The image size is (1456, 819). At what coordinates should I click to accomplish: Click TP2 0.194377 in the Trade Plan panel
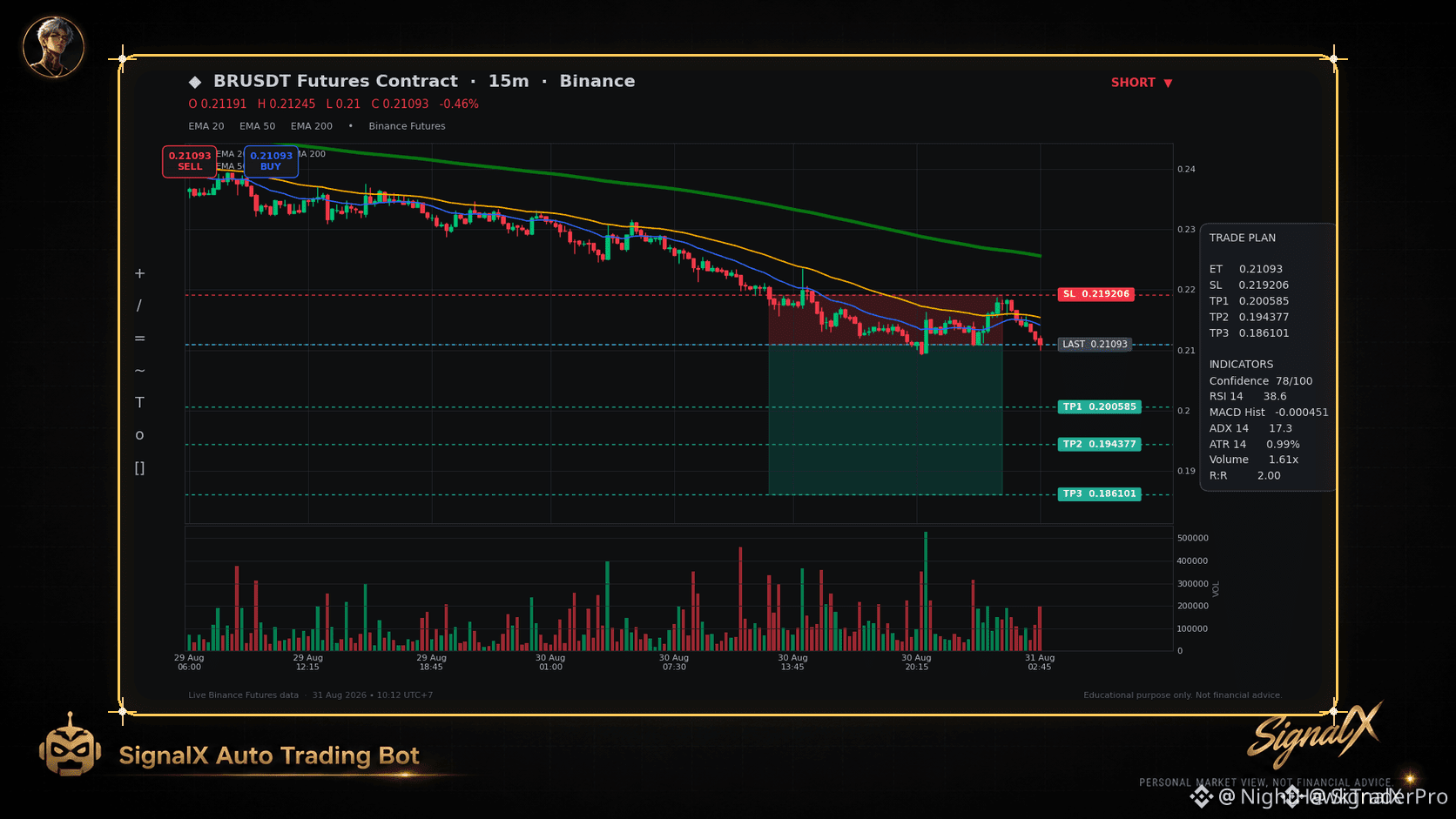(1249, 318)
